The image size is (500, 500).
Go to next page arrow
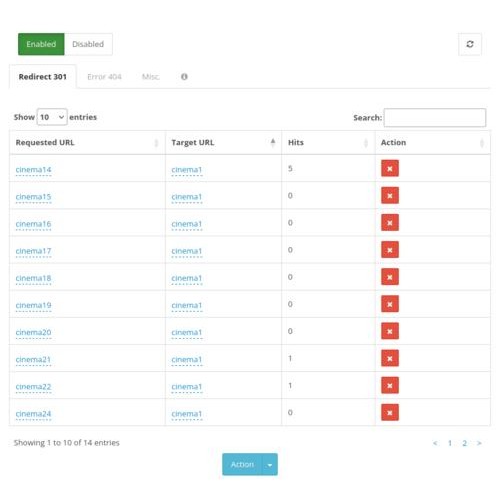pyautogui.click(x=479, y=443)
